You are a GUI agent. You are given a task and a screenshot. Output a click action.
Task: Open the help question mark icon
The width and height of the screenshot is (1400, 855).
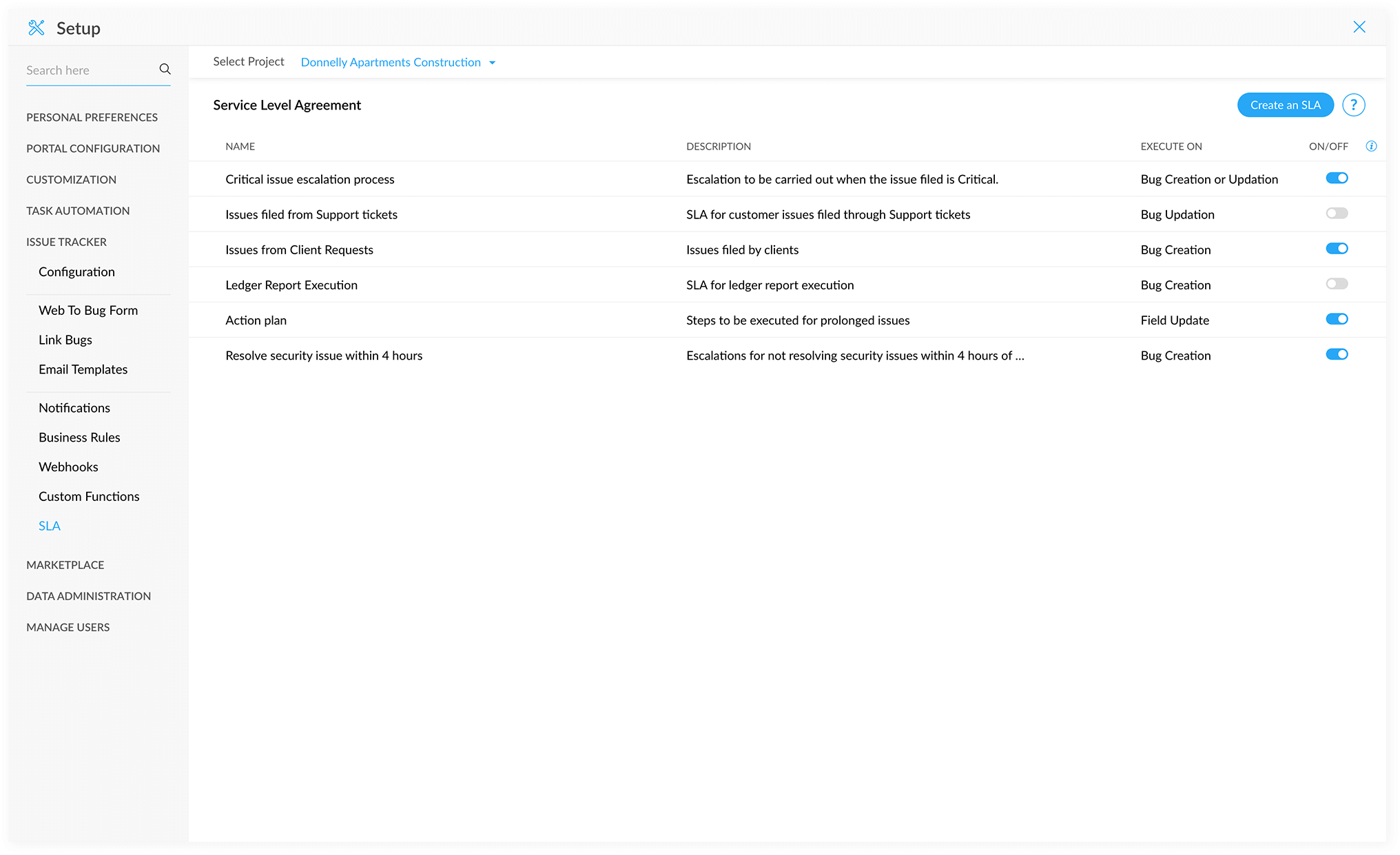(x=1353, y=105)
